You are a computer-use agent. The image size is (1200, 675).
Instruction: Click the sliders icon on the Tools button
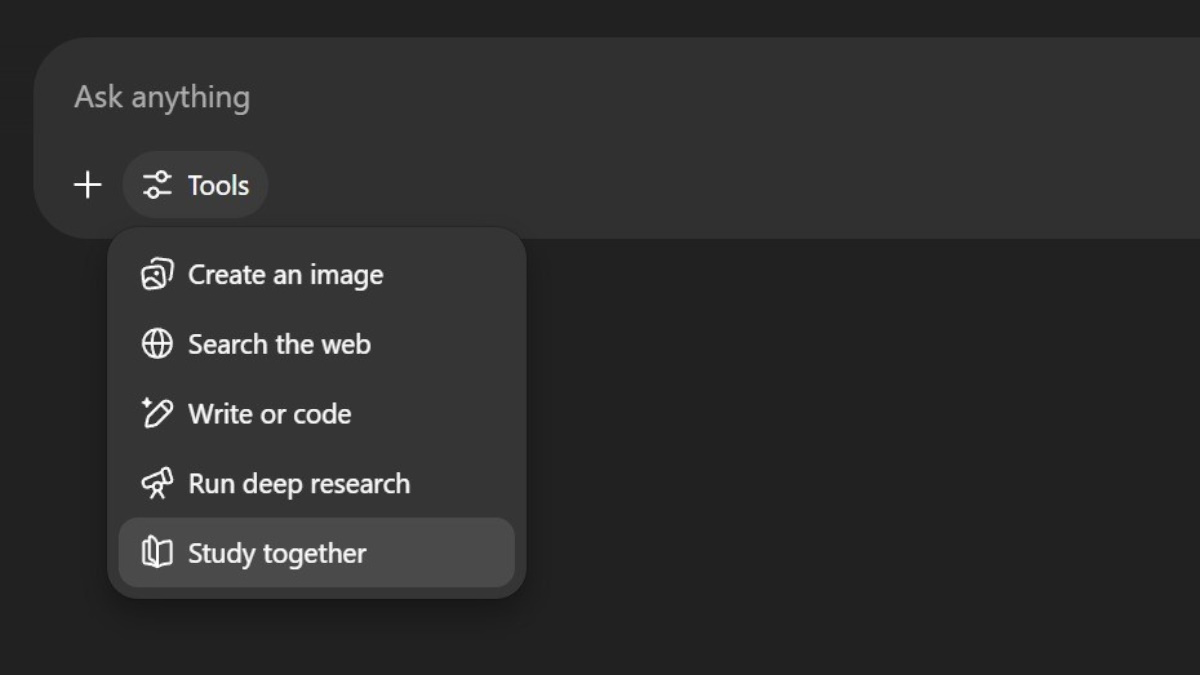tap(157, 185)
